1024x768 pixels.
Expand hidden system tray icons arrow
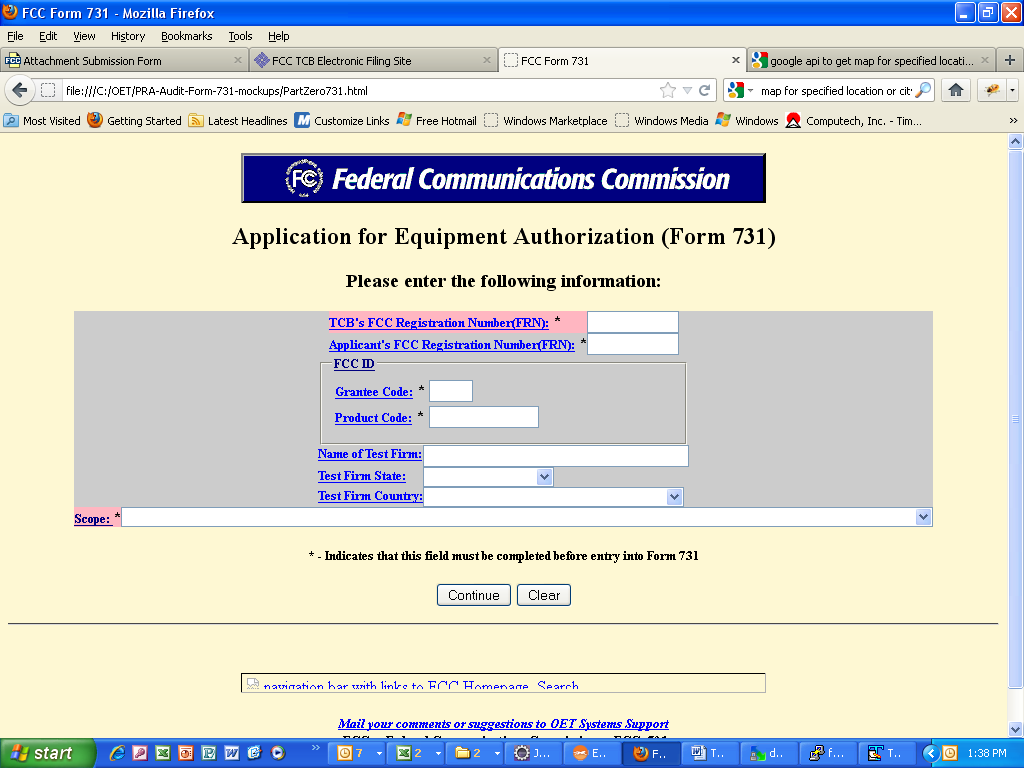[x=932, y=753]
